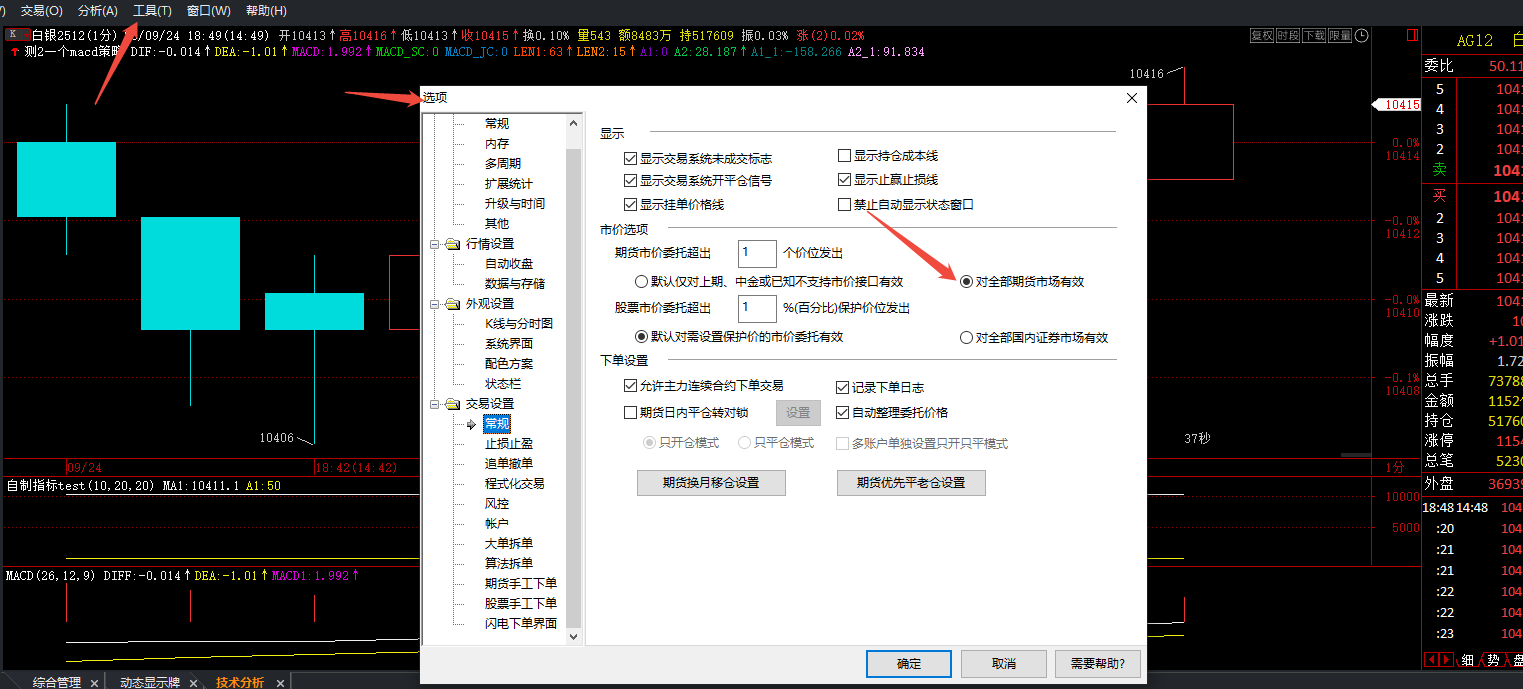Open 期货优先平老仓设置 button

click(911, 483)
